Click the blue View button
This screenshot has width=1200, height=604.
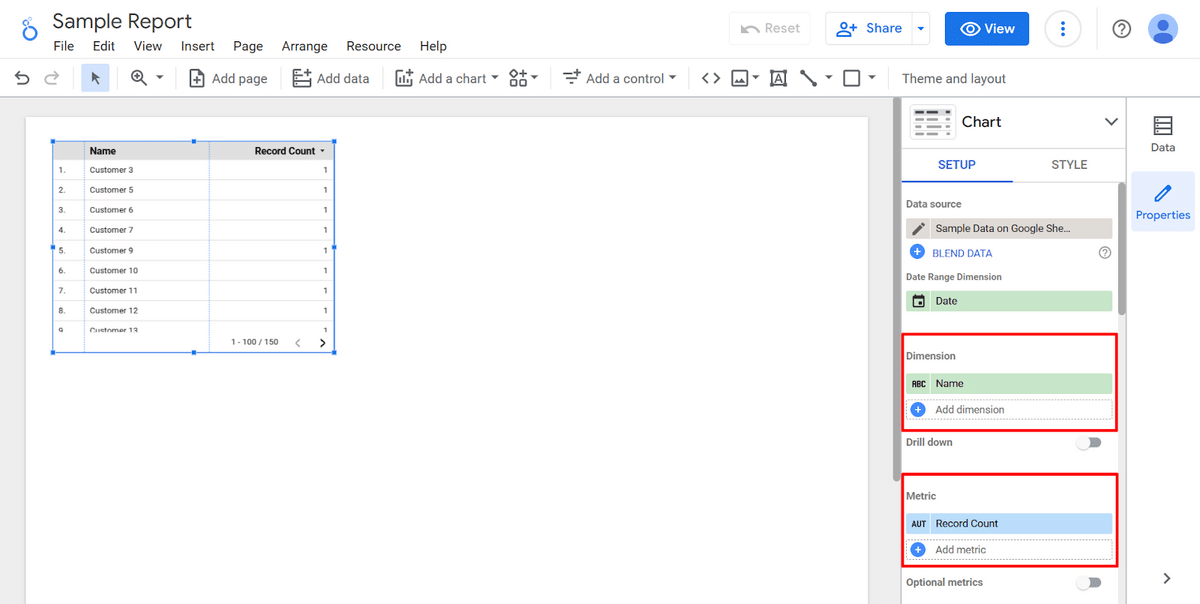point(986,29)
